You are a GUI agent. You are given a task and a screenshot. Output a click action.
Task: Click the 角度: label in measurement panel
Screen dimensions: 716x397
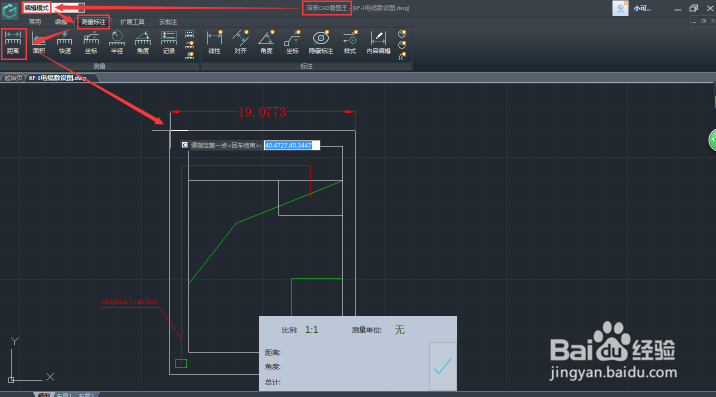pyautogui.click(x=273, y=367)
